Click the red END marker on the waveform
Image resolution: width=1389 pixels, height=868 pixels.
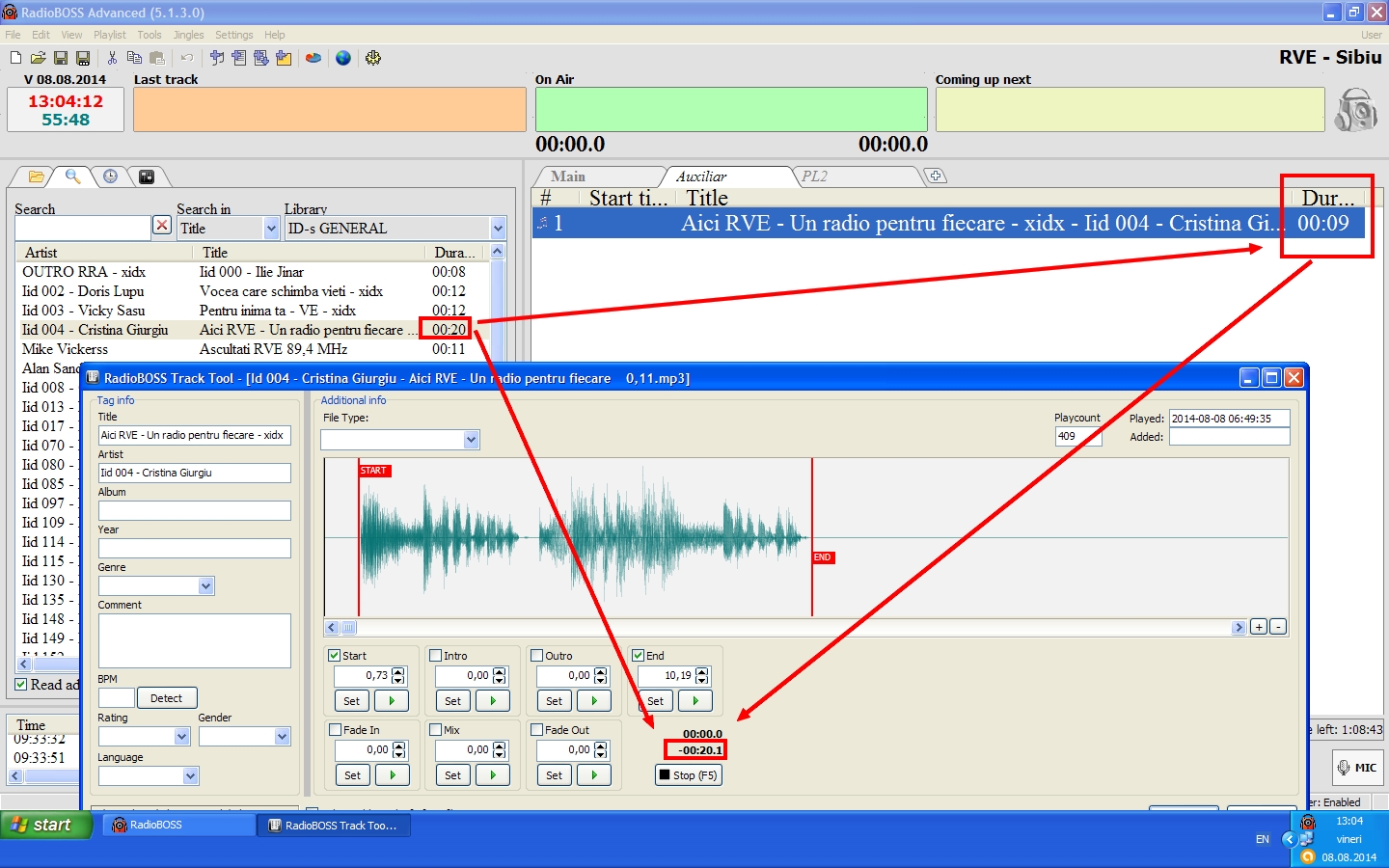[x=823, y=557]
